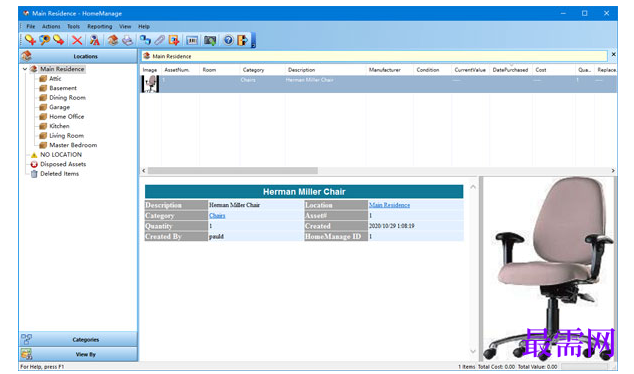Open the Disposed Assets node
The width and height of the screenshot is (634, 374).
click(63, 164)
